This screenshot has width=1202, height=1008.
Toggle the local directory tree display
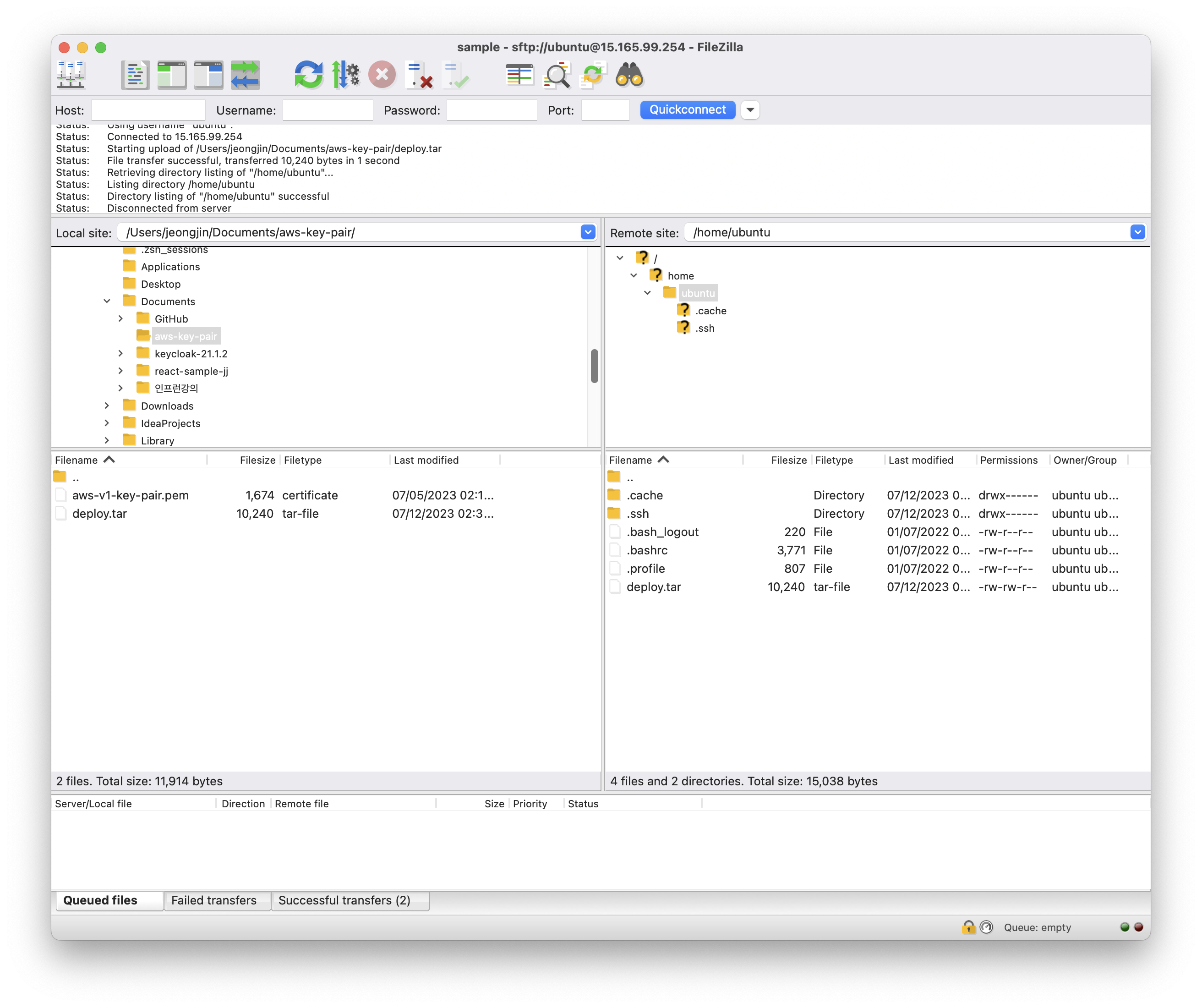click(x=172, y=75)
